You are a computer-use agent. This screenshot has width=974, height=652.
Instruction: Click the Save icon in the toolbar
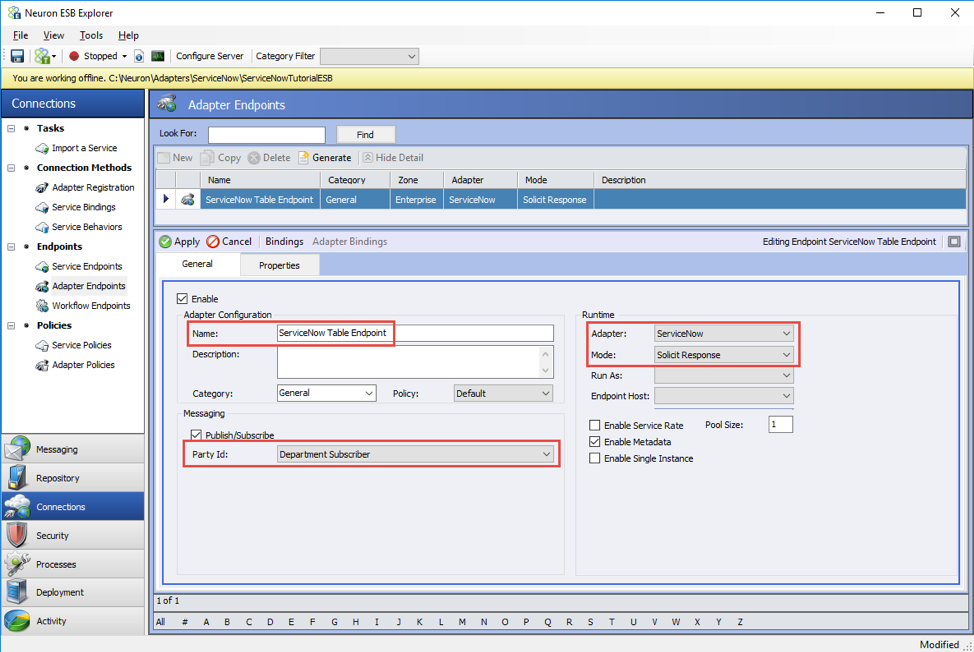(x=17, y=56)
